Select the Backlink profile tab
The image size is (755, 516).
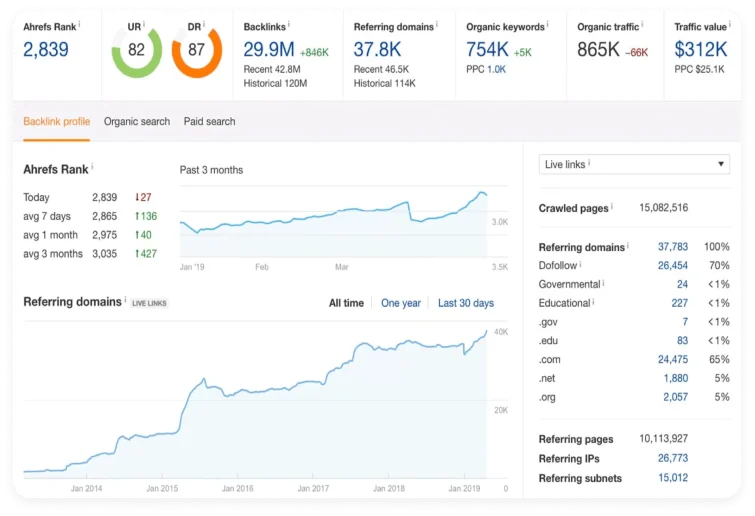[x=56, y=121]
